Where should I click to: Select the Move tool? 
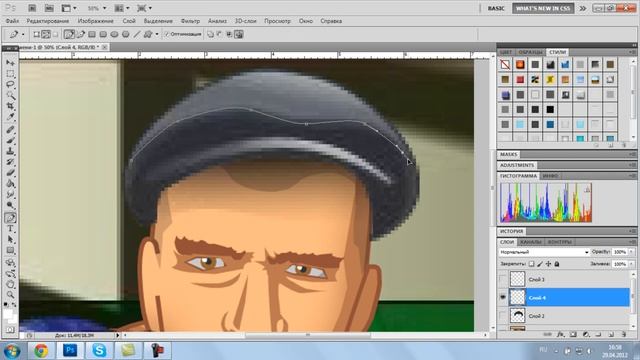10,63
